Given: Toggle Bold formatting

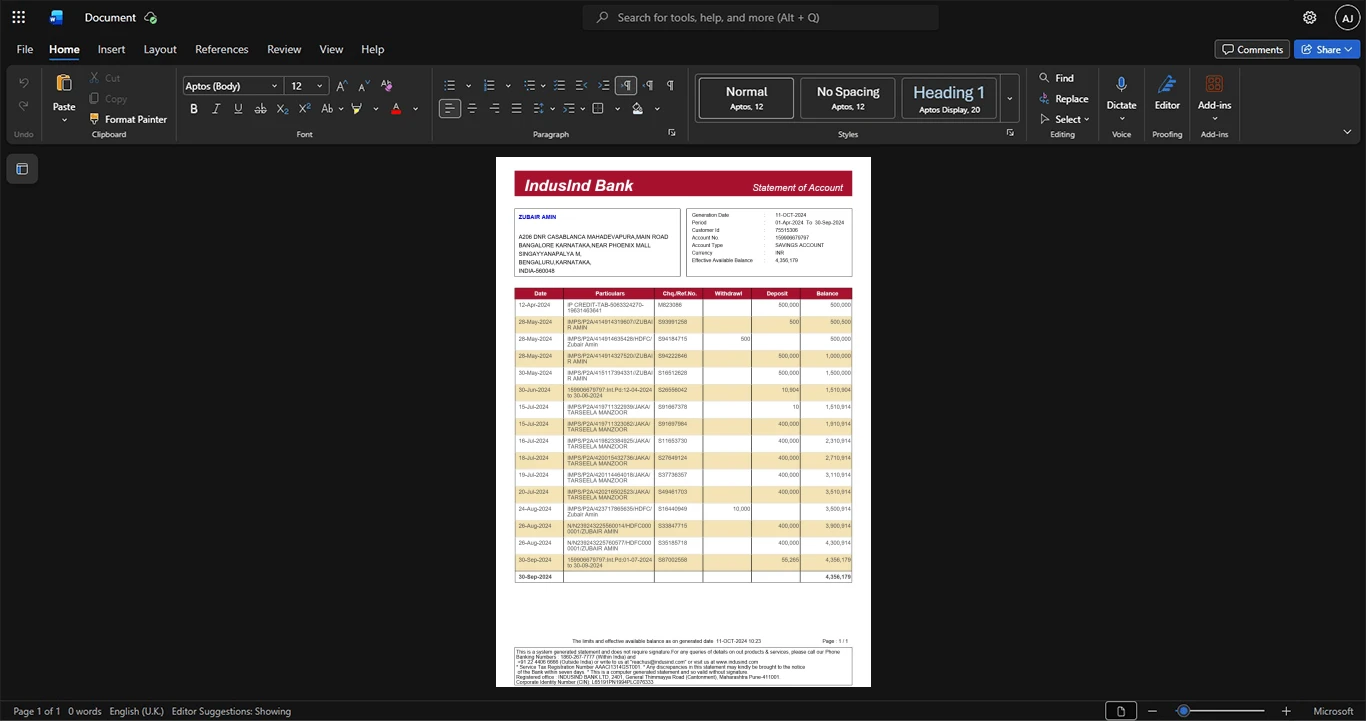Looking at the screenshot, I should [x=194, y=109].
